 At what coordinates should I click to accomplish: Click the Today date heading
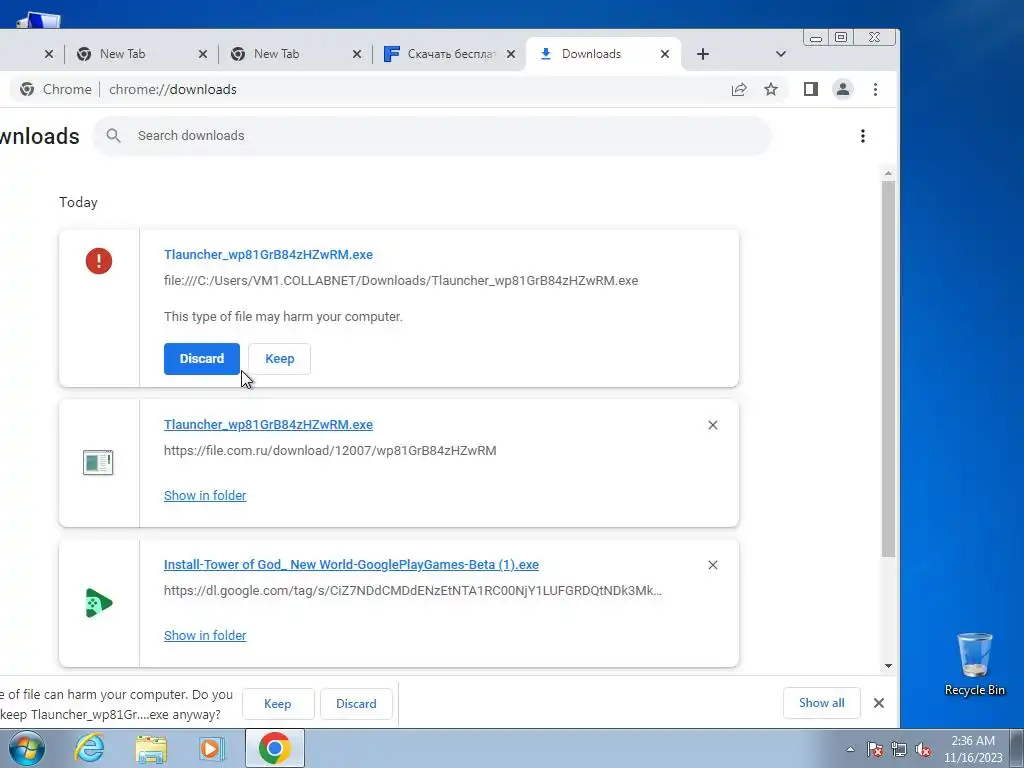click(78, 202)
